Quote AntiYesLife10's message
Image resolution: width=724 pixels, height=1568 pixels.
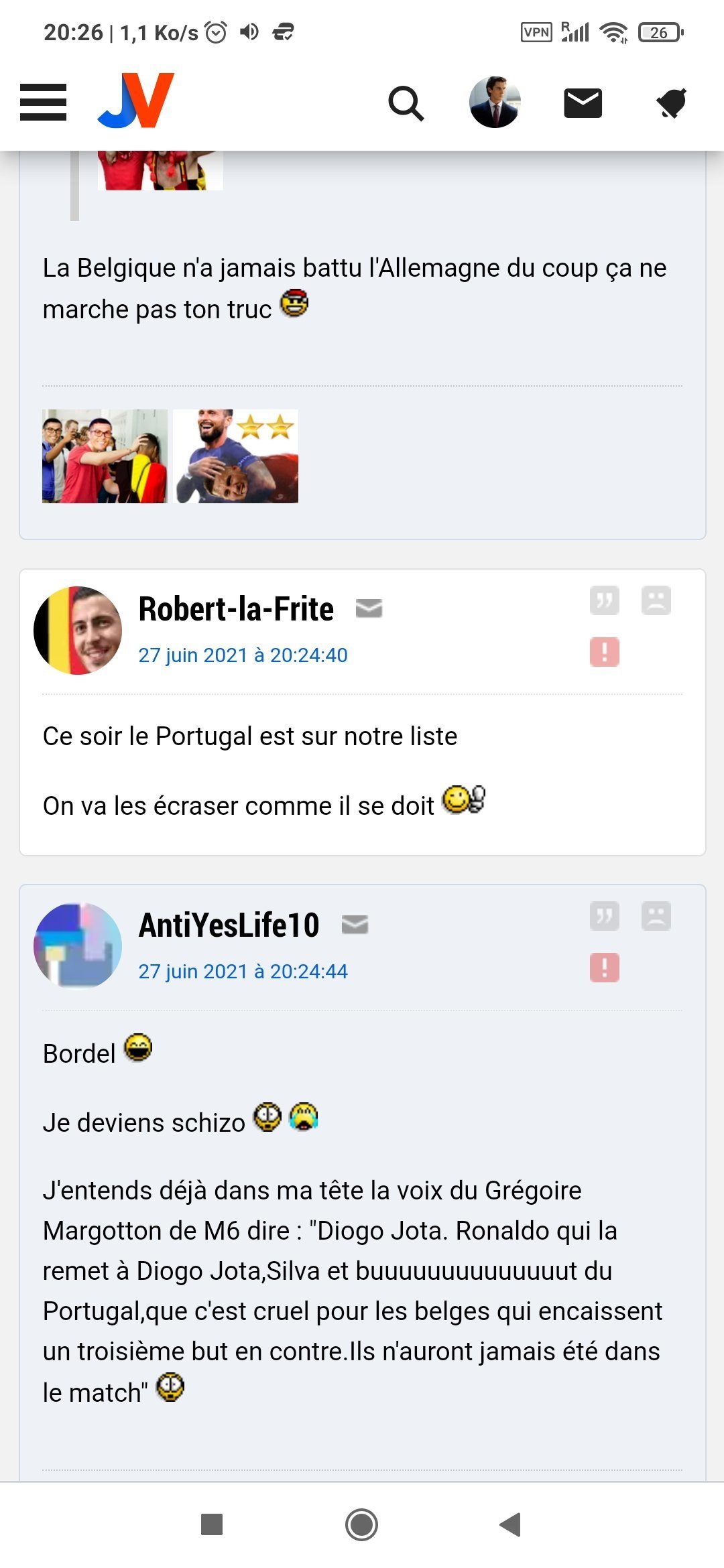[x=604, y=916]
